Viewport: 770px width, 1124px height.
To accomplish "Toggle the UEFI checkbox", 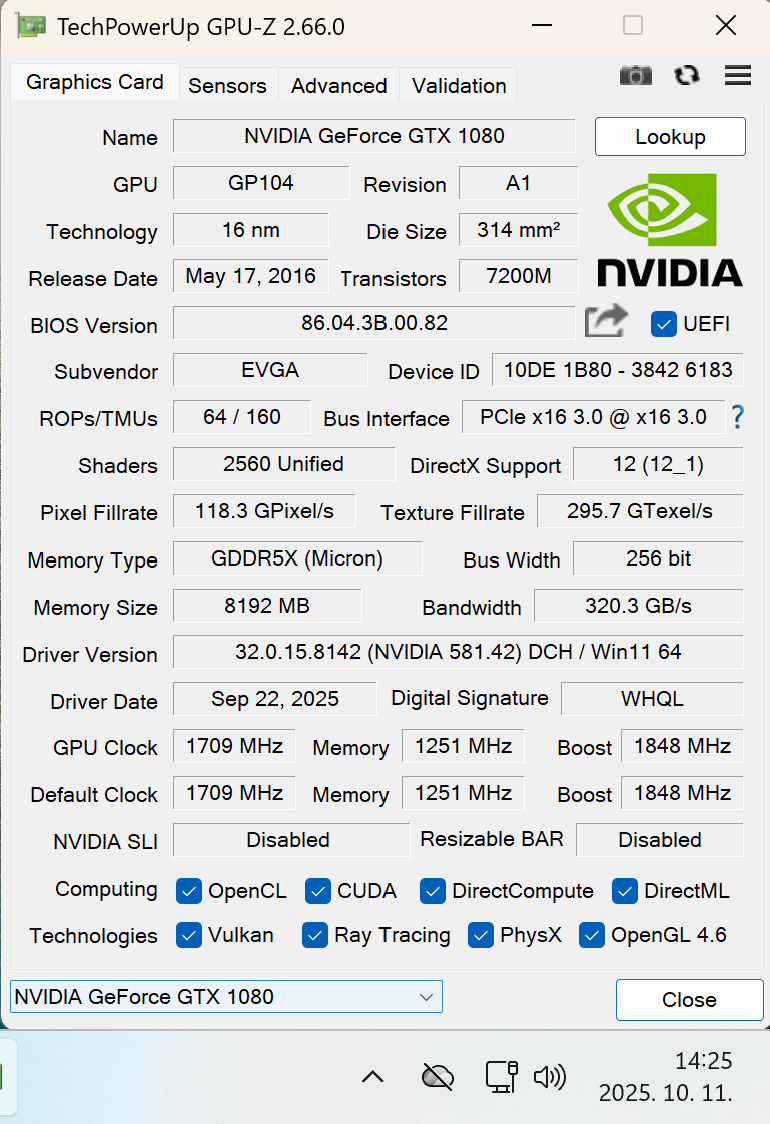I will 663,324.
